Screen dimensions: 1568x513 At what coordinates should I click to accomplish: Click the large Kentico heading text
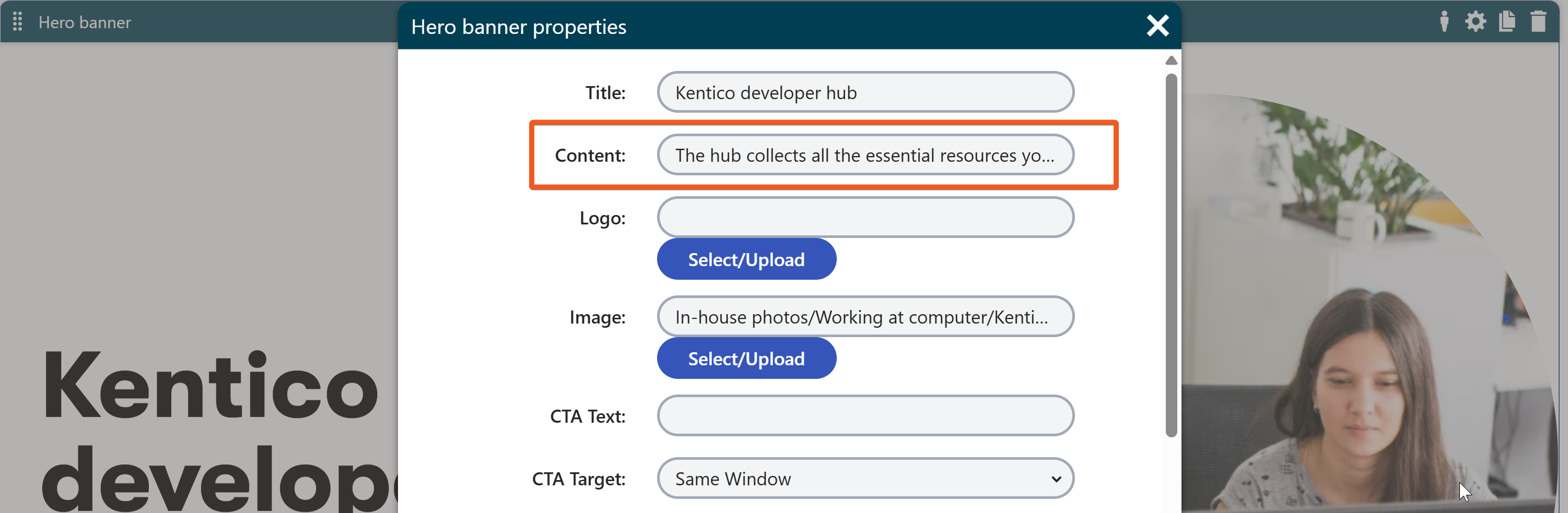coord(210,386)
